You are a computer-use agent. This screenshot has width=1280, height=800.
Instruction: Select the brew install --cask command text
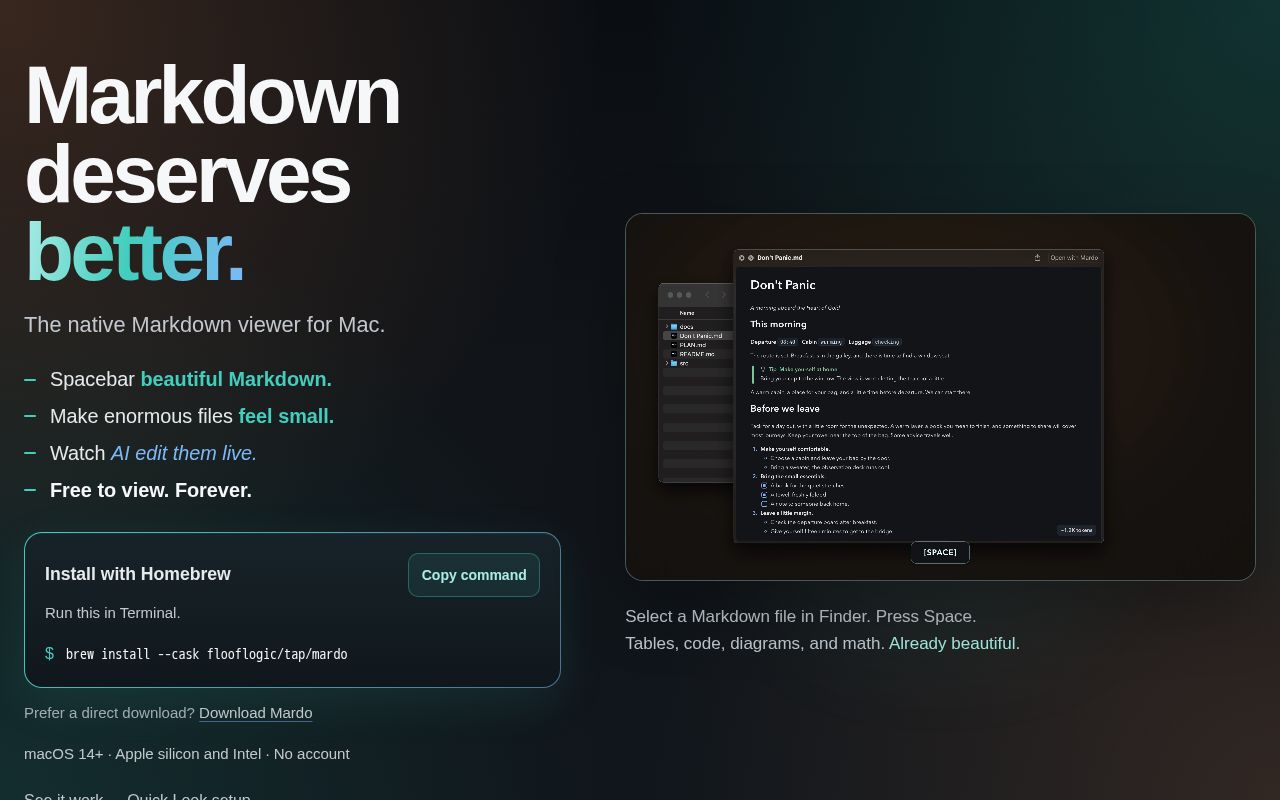(206, 654)
